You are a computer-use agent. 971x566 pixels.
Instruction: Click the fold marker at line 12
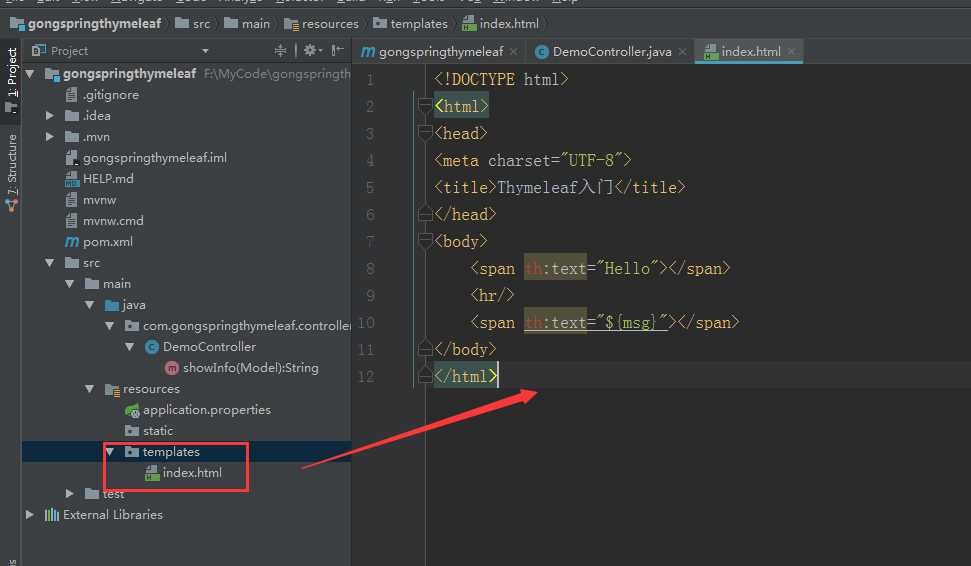click(425, 376)
